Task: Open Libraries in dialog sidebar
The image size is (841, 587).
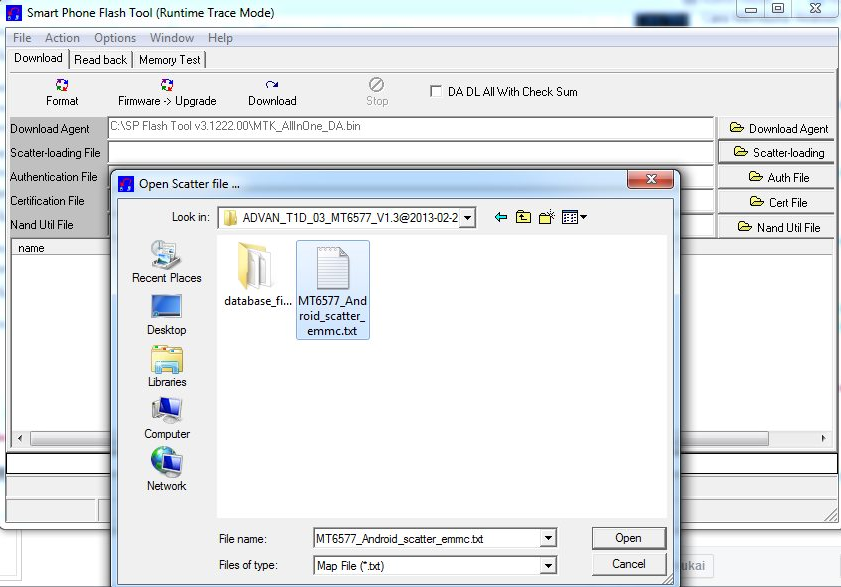Action: tap(167, 366)
